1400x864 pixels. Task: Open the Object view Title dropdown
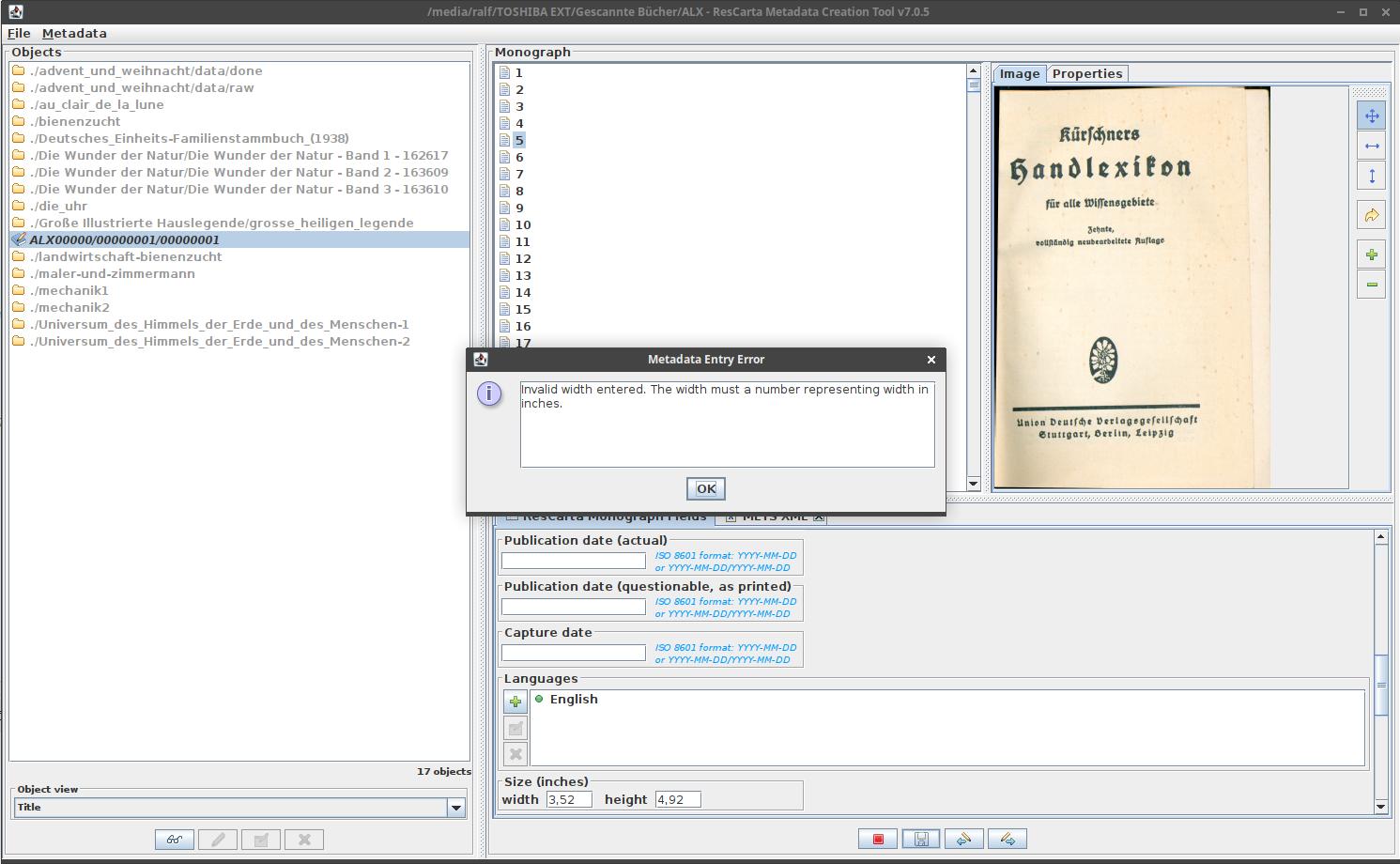coord(456,808)
